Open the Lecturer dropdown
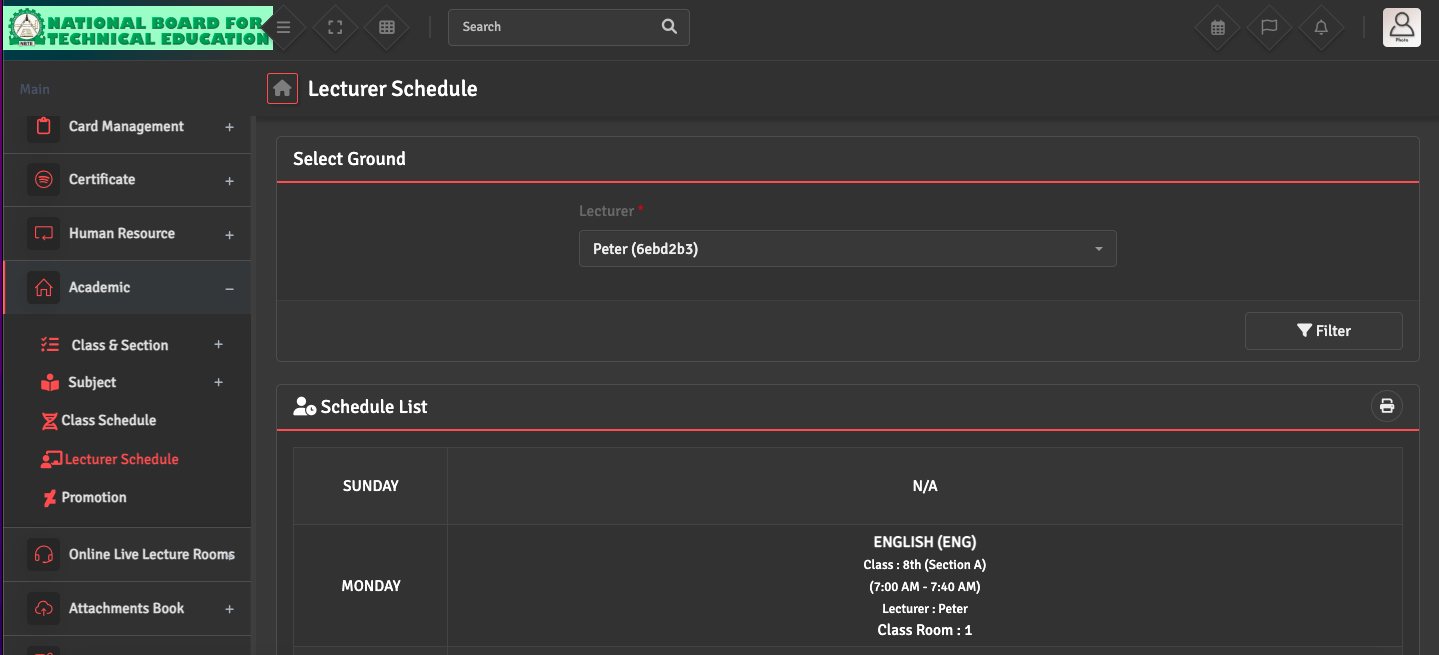Image resolution: width=1439 pixels, height=655 pixels. [847, 249]
